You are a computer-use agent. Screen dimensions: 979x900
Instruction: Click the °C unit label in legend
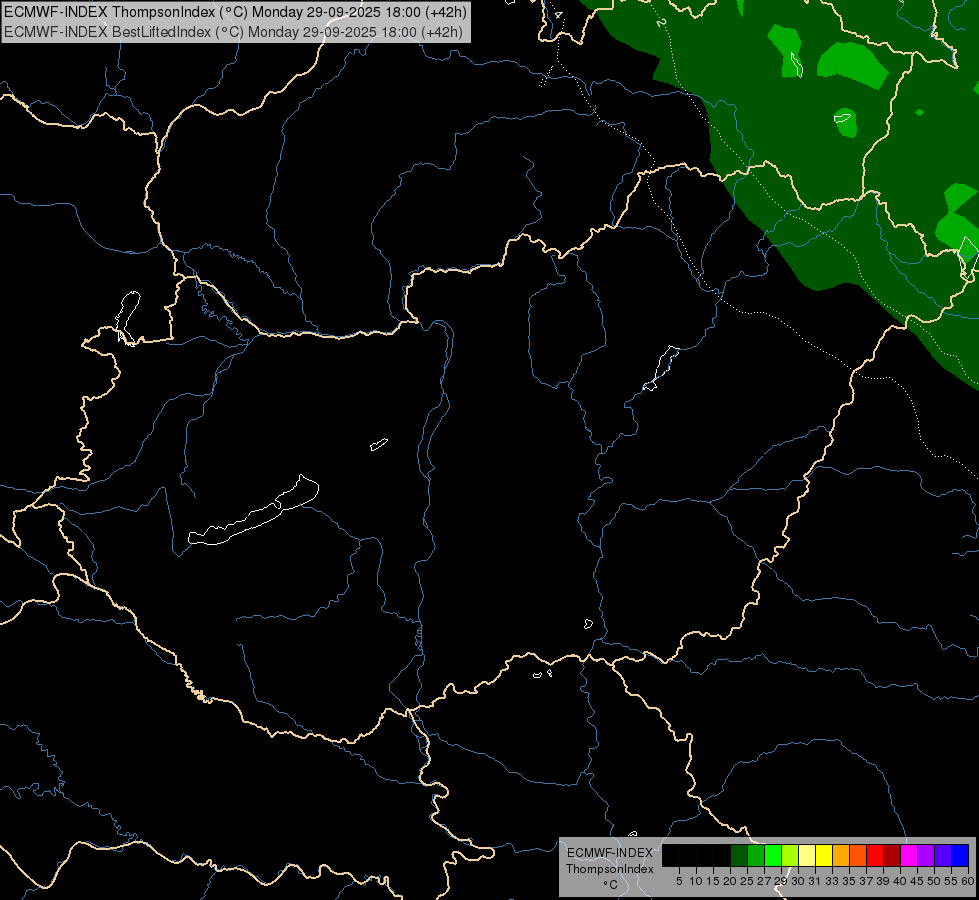[610, 885]
